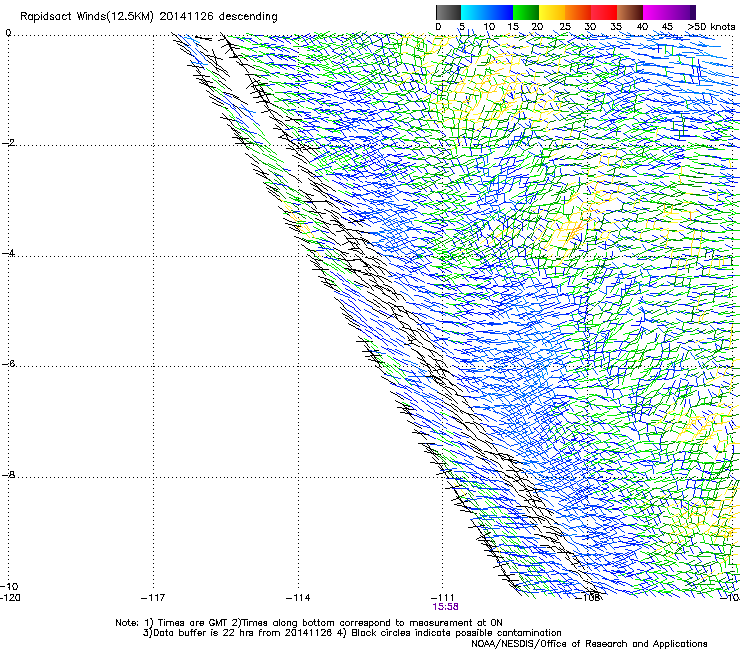Click the latitude label -10
Image resolution: width=740 pixels, height=650 pixels.
coord(10,587)
